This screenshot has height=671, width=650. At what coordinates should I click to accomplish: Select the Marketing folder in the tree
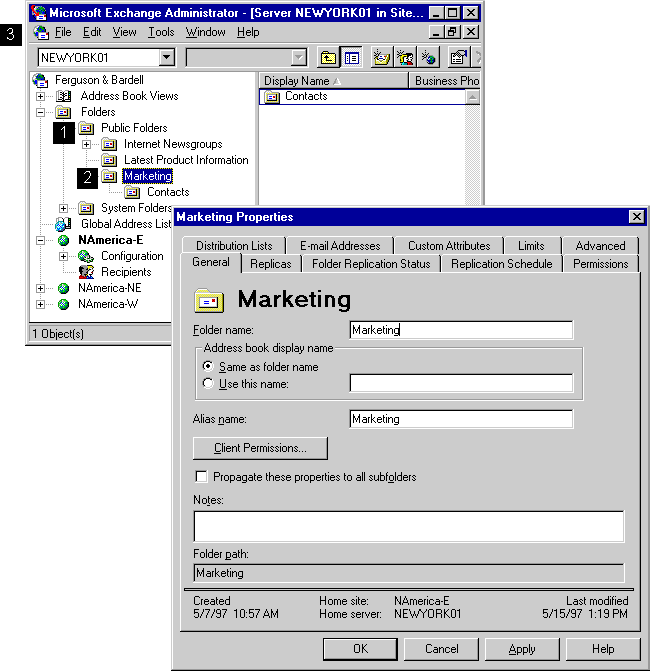pyautogui.click(x=148, y=176)
